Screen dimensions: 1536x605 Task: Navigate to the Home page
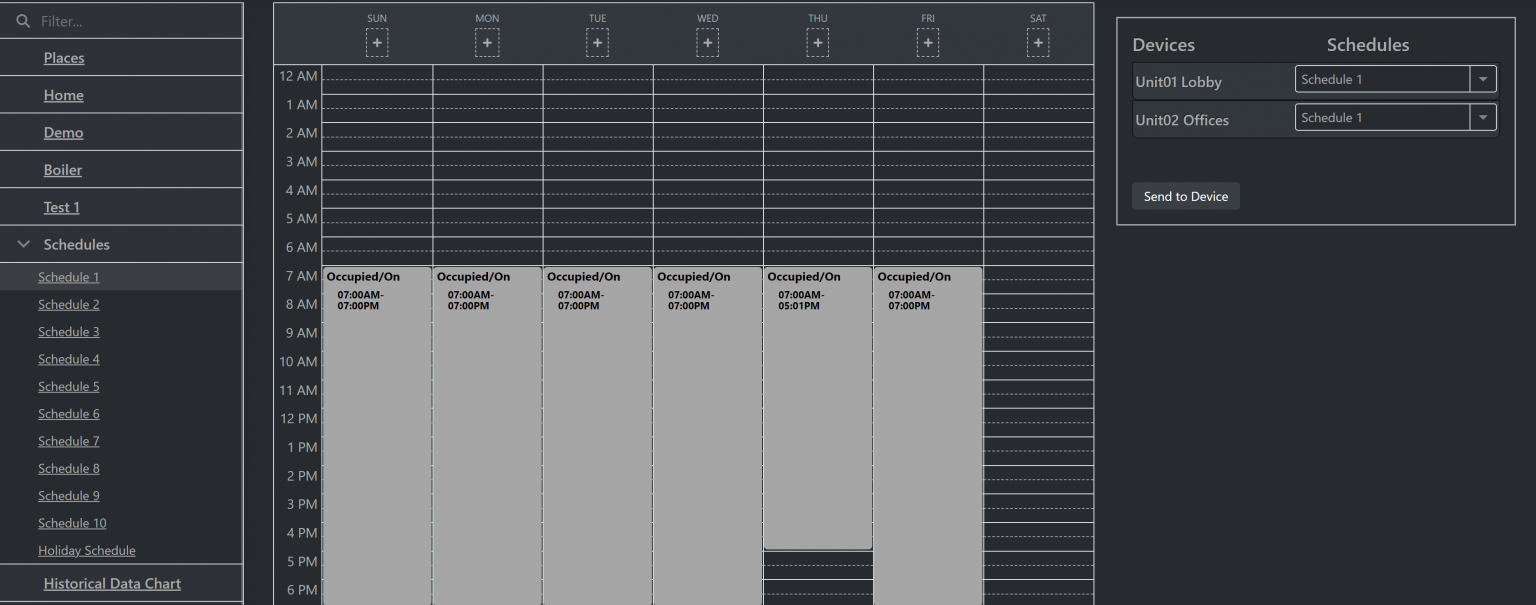(63, 94)
